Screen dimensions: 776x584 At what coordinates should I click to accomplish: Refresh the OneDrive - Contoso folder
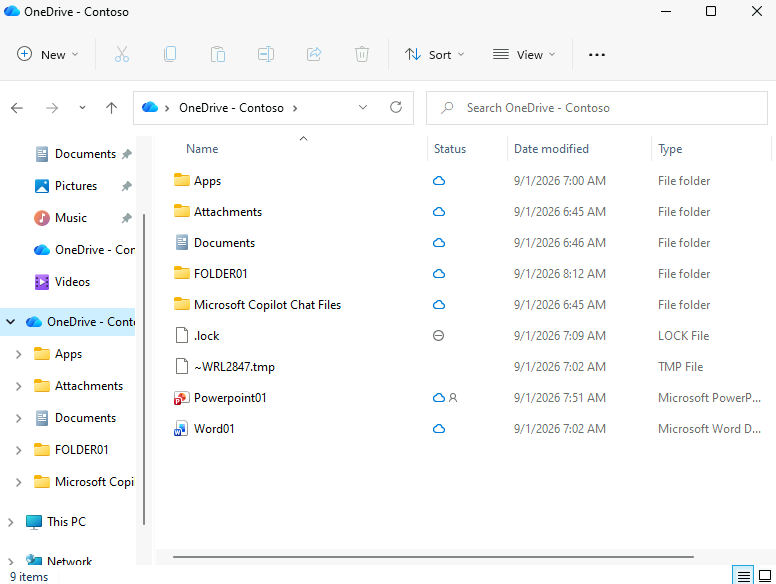click(x=396, y=107)
